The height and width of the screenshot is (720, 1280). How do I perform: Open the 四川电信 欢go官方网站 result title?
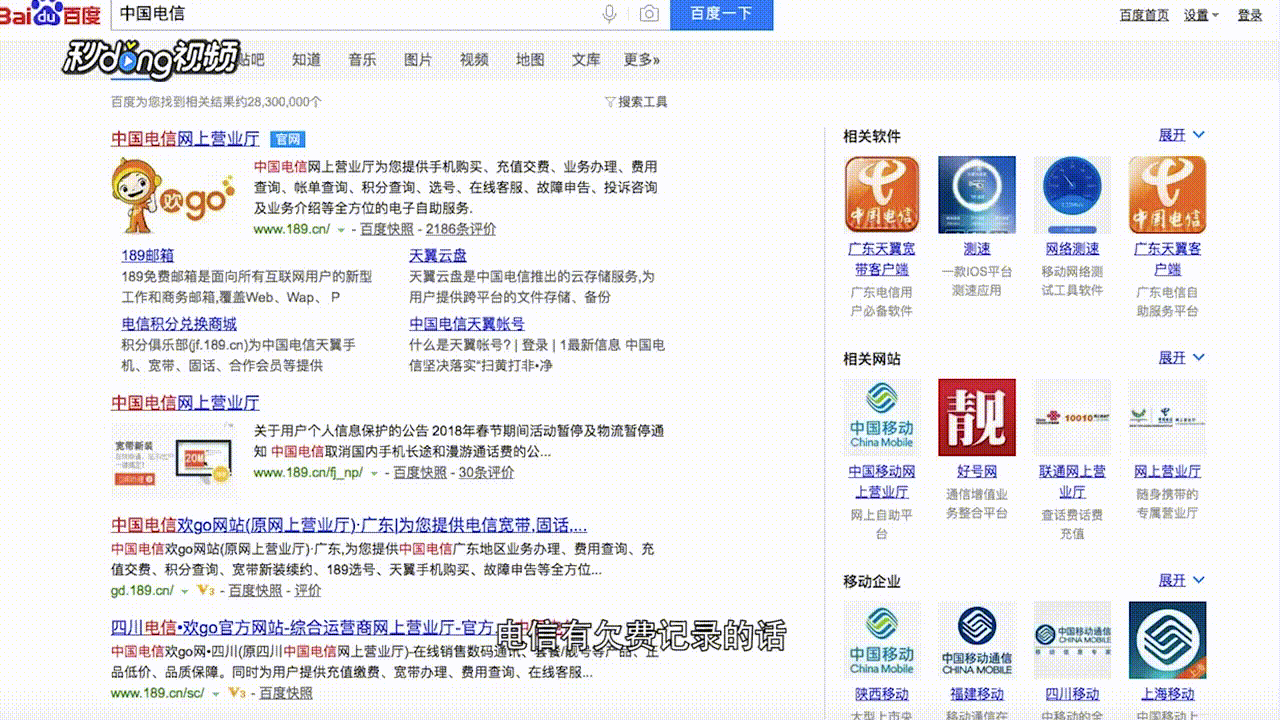302,628
